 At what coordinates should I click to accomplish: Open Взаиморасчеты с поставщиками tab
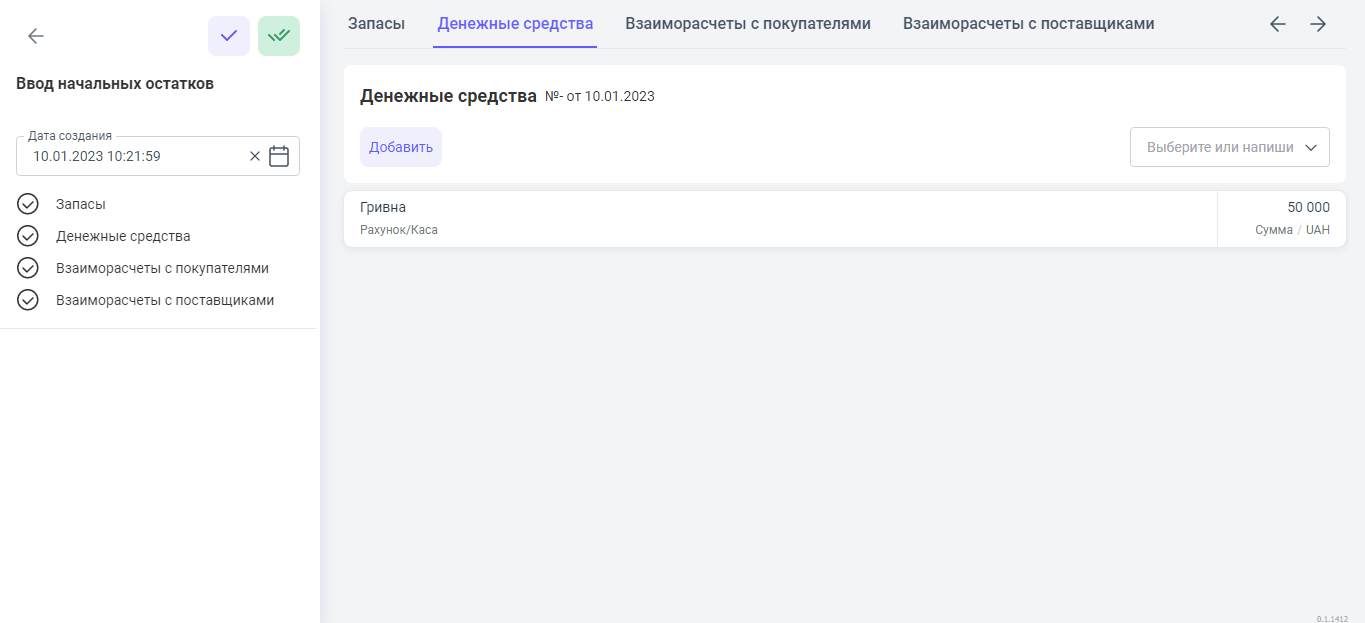1028,23
